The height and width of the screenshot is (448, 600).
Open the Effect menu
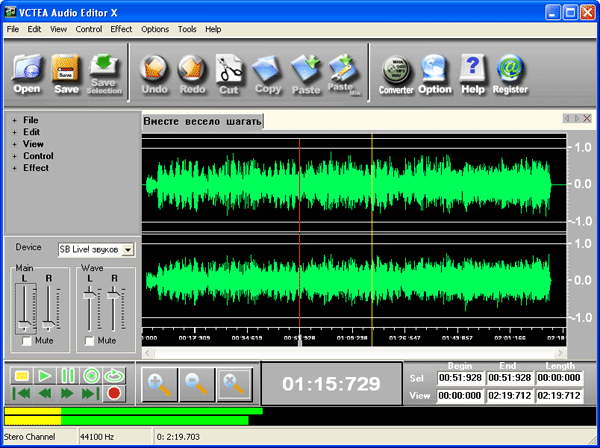pyautogui.click(x=121, y=30)
